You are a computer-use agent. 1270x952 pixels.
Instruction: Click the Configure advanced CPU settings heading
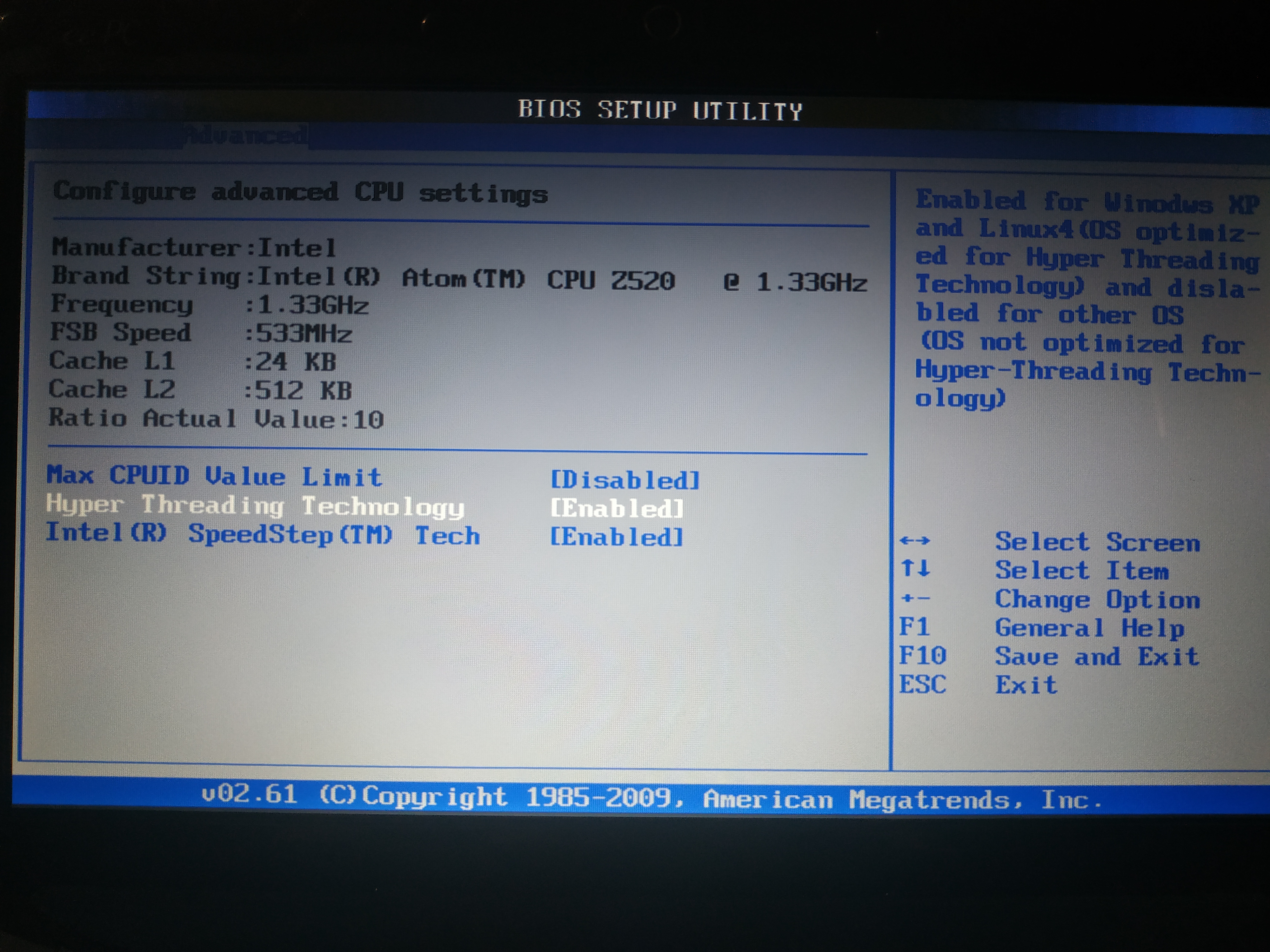click(300, 193)
